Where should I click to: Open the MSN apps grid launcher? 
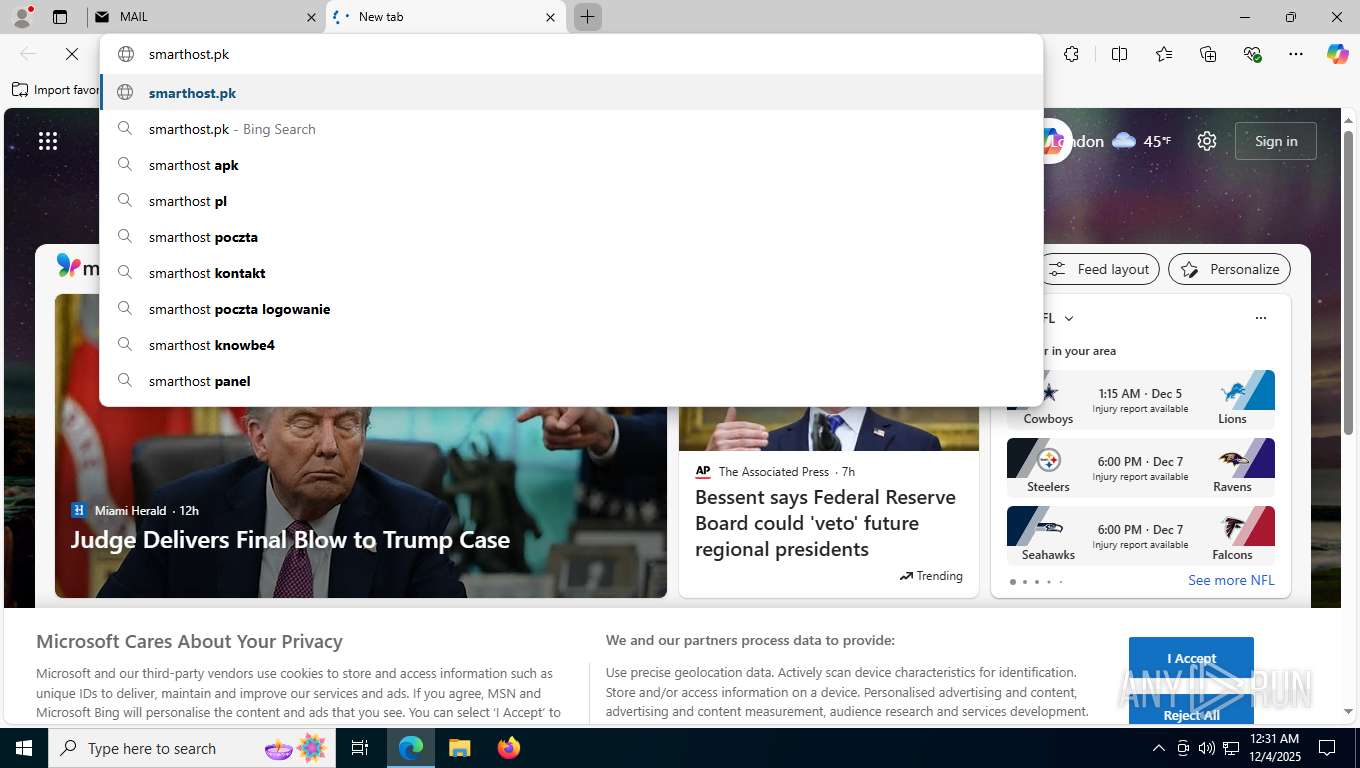pos(48,141)
